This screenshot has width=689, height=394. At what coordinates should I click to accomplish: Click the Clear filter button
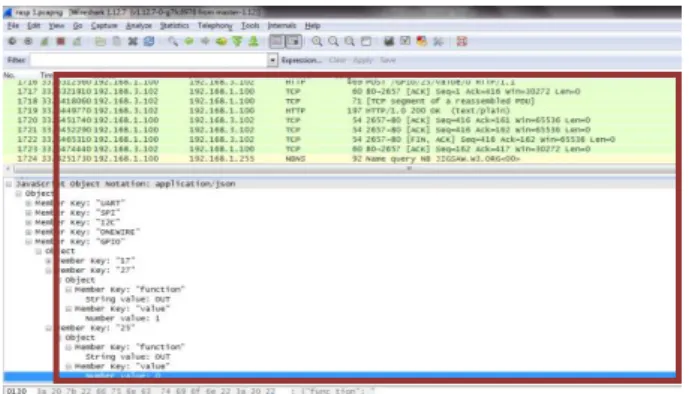(x=337, y=60)
